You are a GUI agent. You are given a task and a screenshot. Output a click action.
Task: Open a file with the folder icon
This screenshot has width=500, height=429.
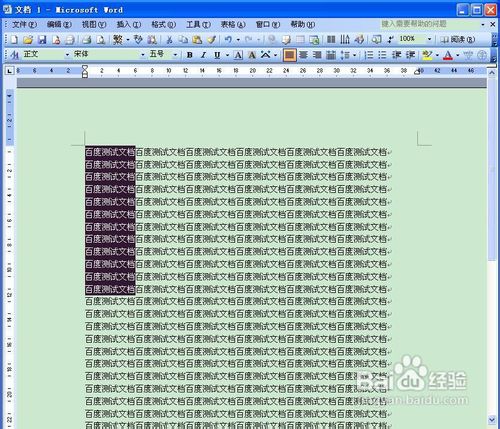[x=28, y=40]
